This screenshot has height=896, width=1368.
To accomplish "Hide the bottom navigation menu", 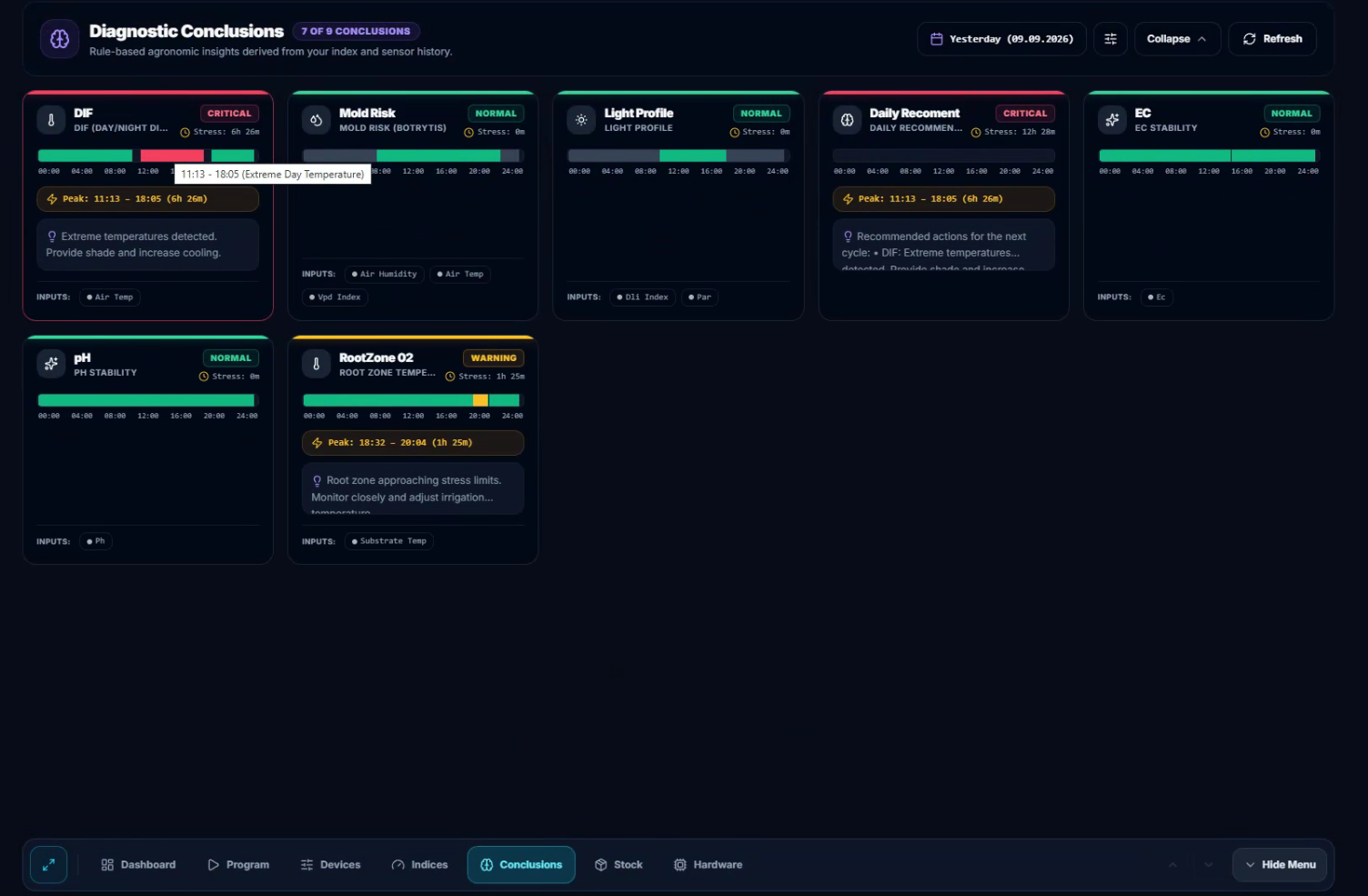I will [x=1280, y=865].
